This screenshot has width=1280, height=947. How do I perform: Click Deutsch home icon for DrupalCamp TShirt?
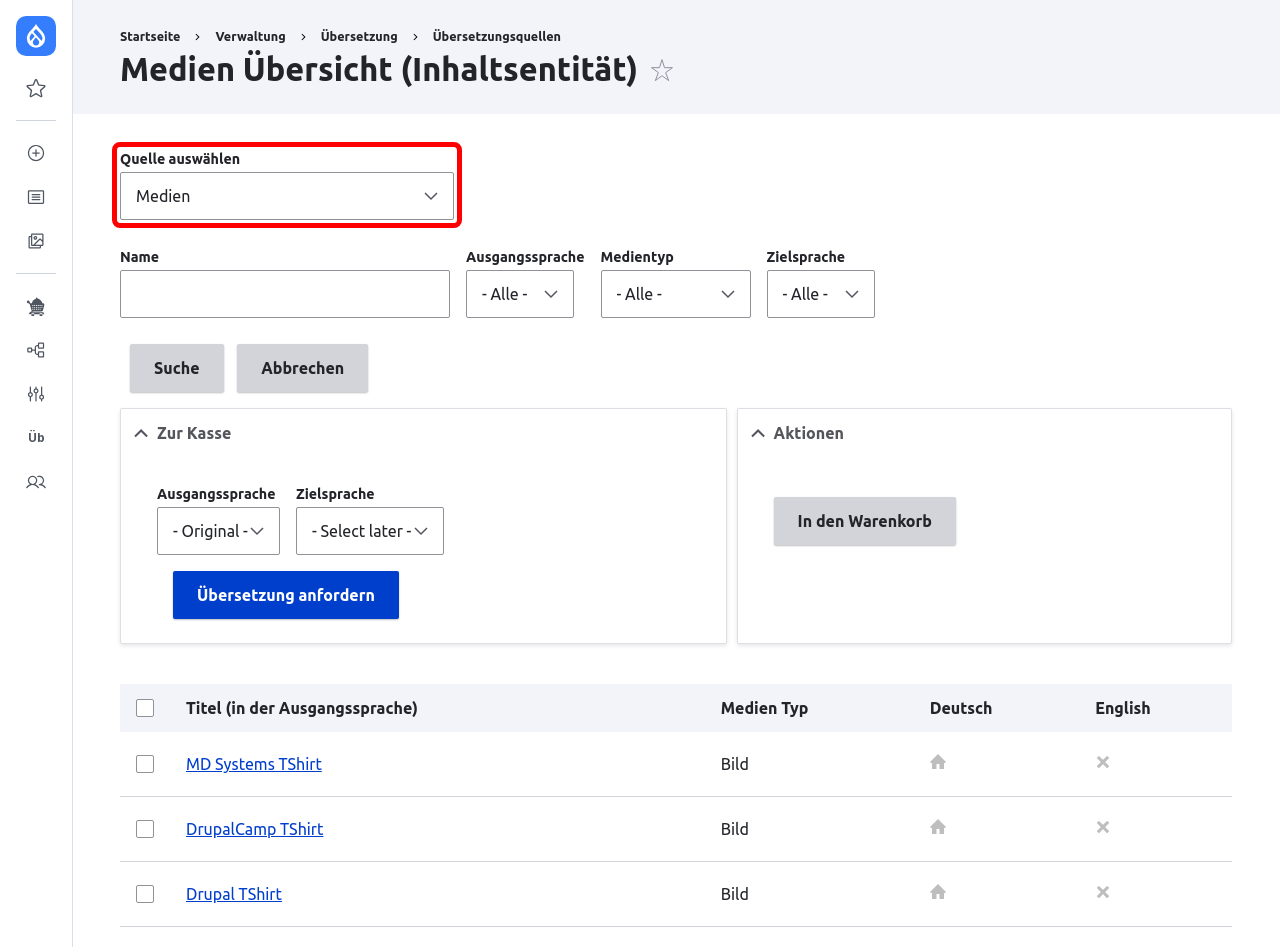click(938, 827)
